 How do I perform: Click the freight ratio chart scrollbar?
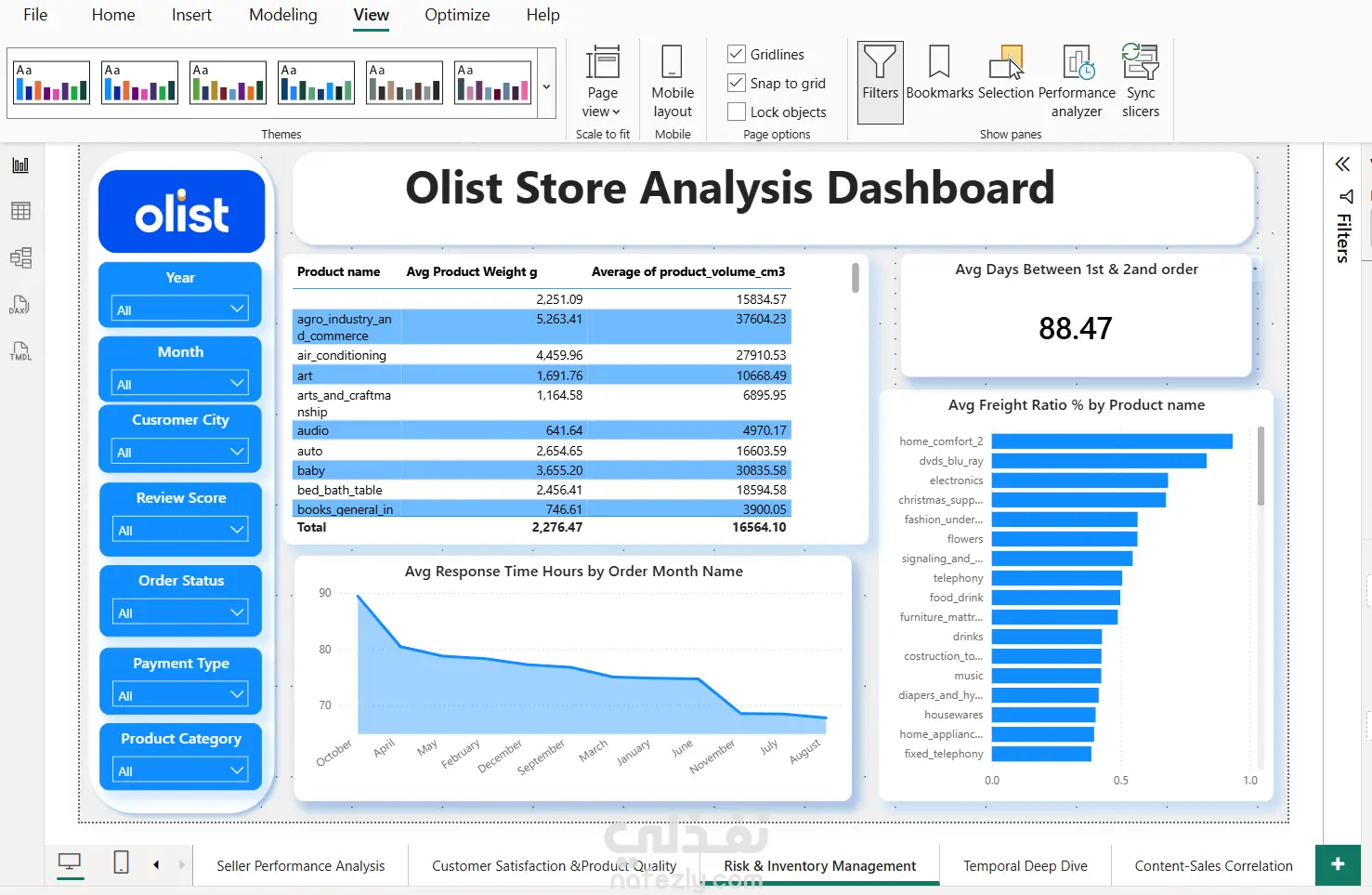click(1261, 466)
